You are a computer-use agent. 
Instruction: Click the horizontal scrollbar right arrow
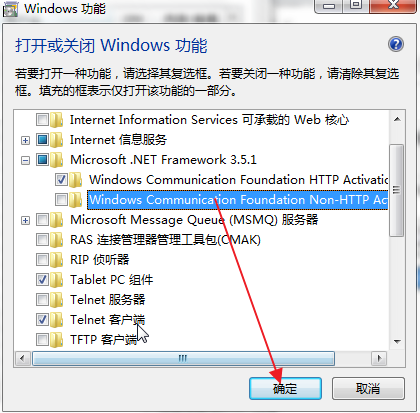click(379, 359)
